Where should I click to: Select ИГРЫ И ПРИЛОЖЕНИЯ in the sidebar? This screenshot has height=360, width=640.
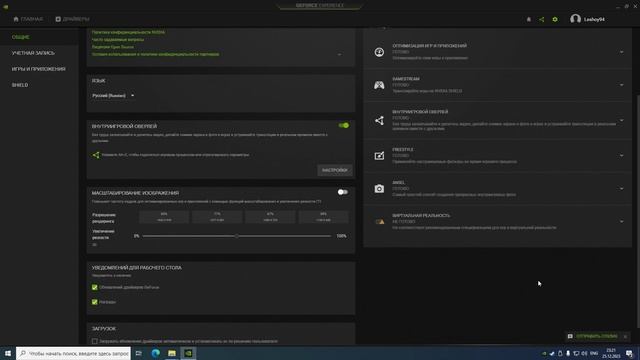click(x=38, y=69)
